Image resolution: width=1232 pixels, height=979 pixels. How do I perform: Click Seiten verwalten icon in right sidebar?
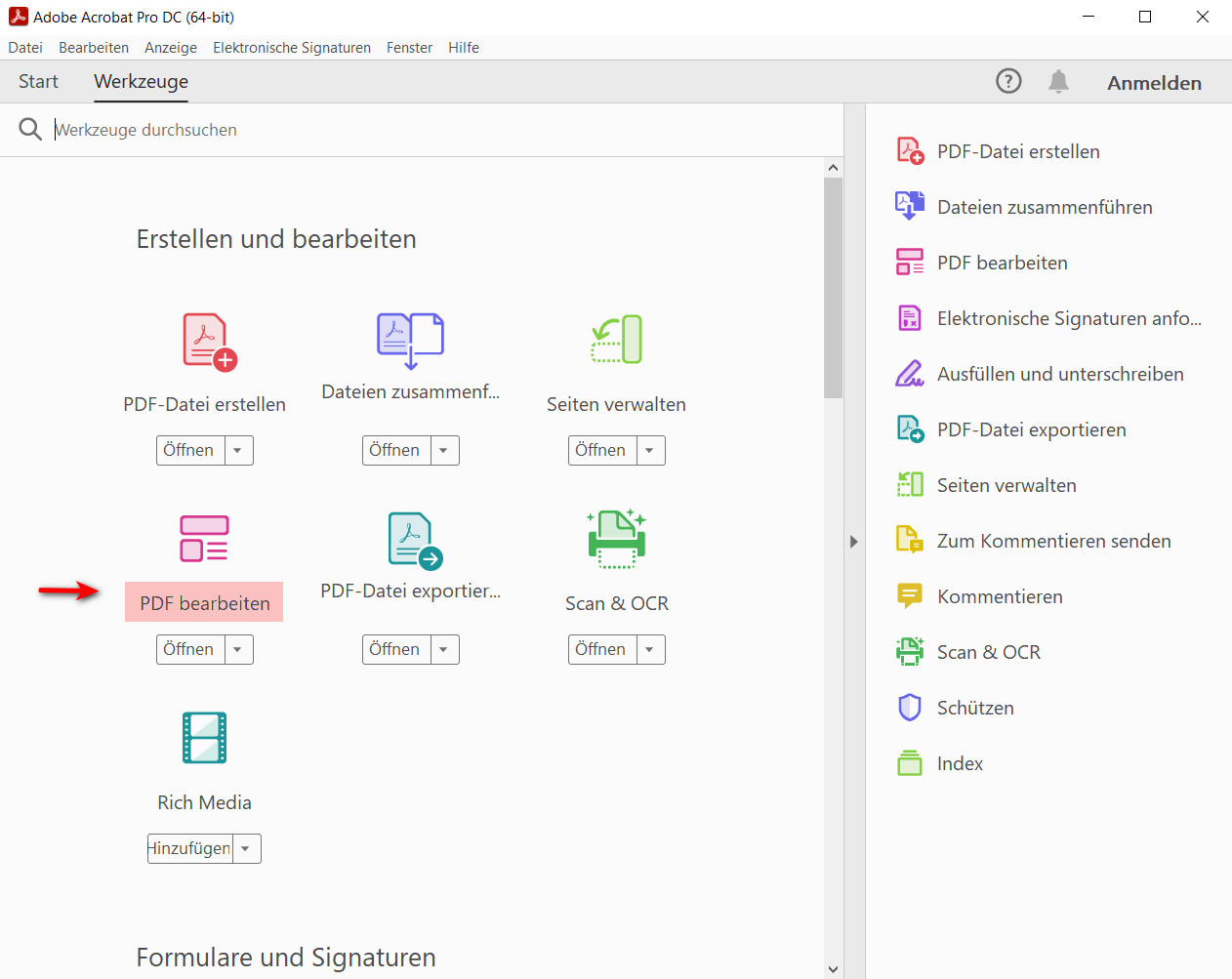pyautogui.click(x=910, y=484)
